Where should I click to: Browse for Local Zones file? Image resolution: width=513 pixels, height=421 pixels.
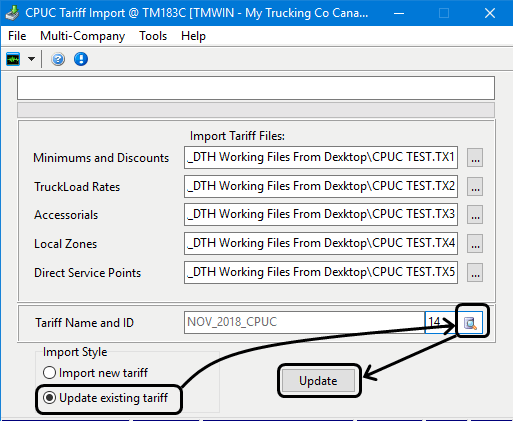[x=475, y=243]
